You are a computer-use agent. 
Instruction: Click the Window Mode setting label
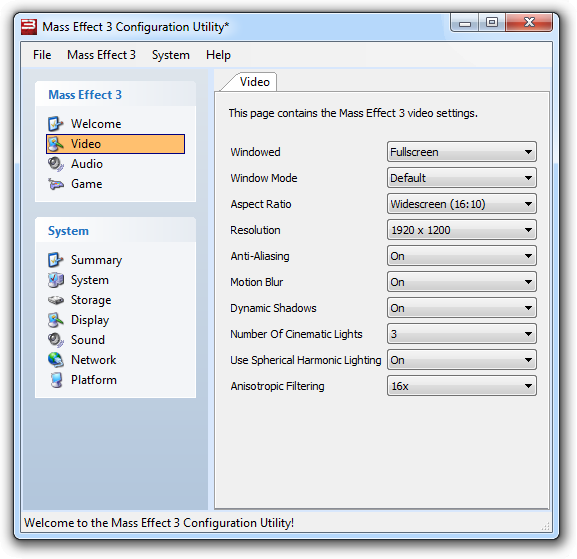pos(264,178)
